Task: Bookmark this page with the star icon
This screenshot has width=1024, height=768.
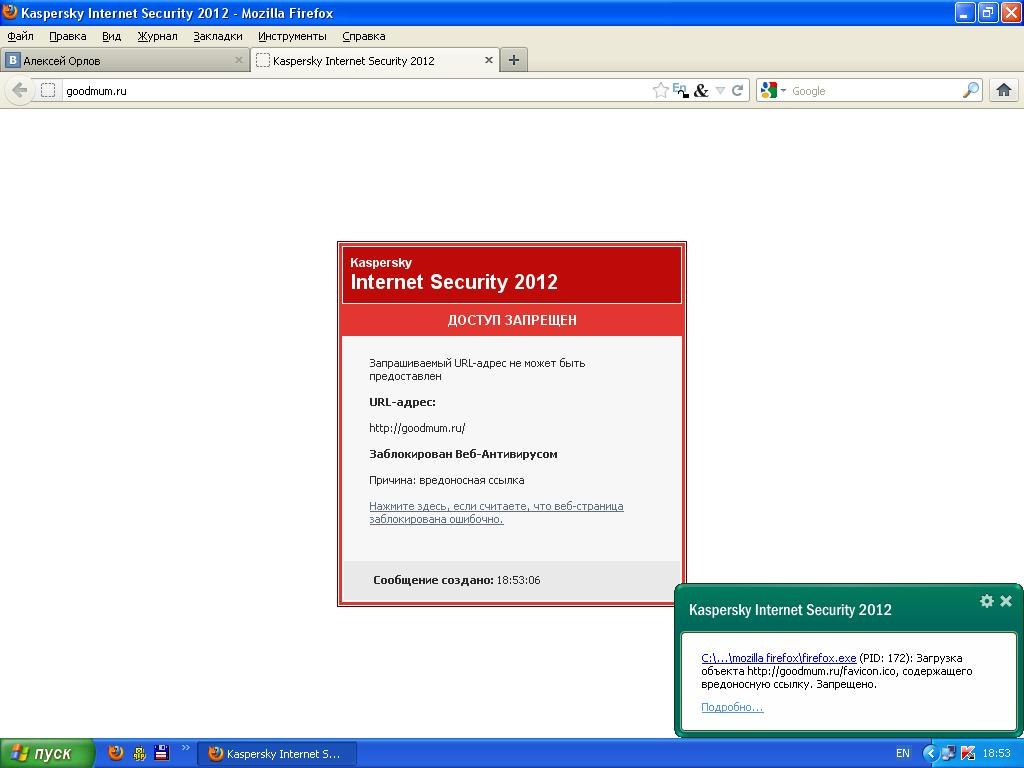Action: pos(660,90)
